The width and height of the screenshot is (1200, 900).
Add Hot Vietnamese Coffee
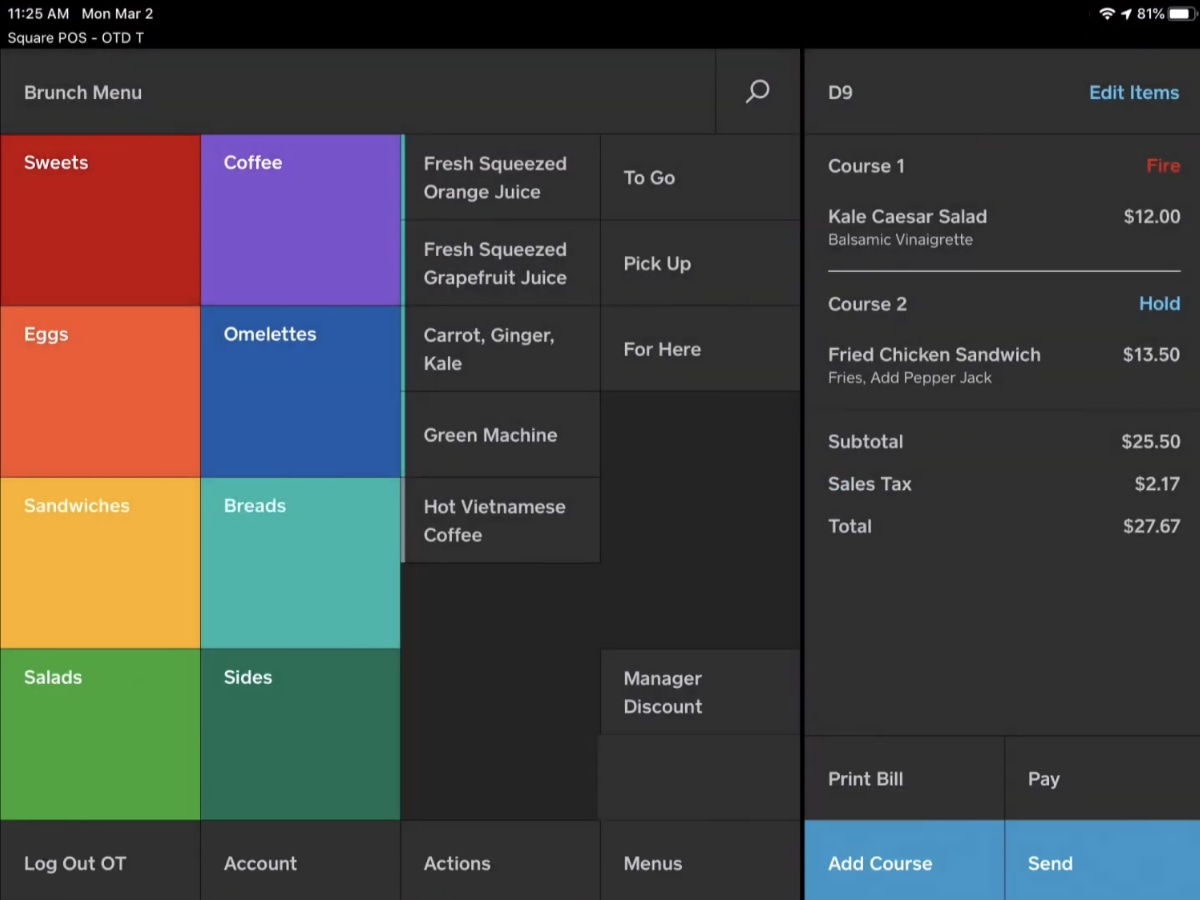pyautogui.click(x=501, y=520)
